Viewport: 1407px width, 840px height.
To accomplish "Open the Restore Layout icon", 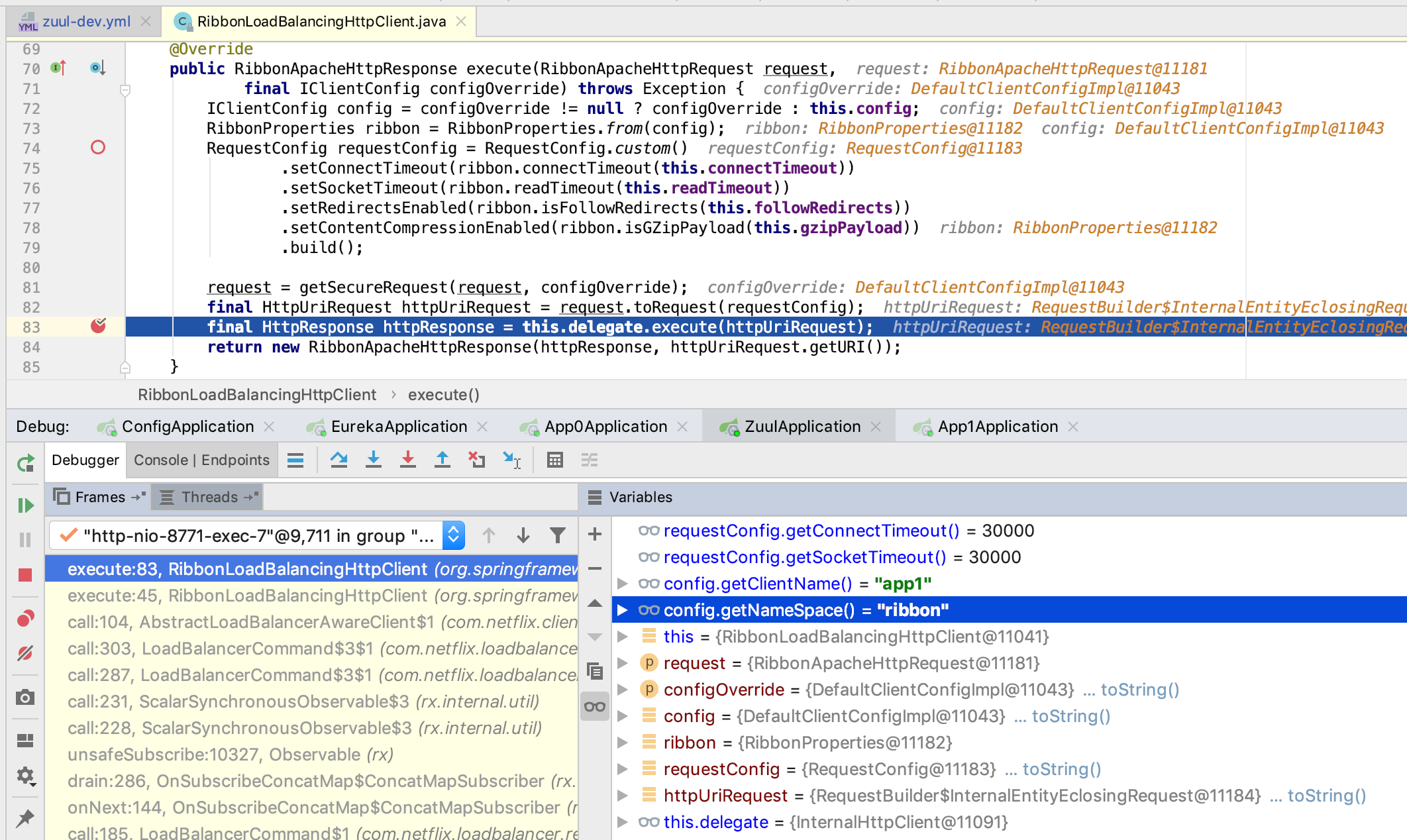I will tap(25, 740).
